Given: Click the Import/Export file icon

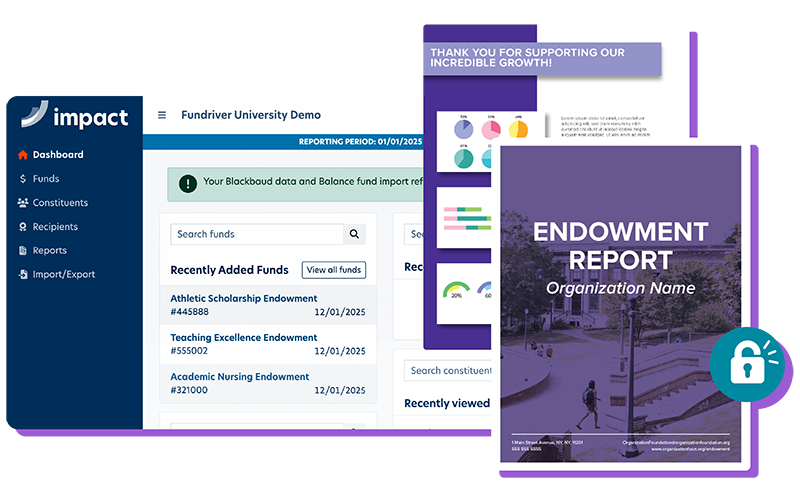Looking at the screenshot, I should 23,275.
